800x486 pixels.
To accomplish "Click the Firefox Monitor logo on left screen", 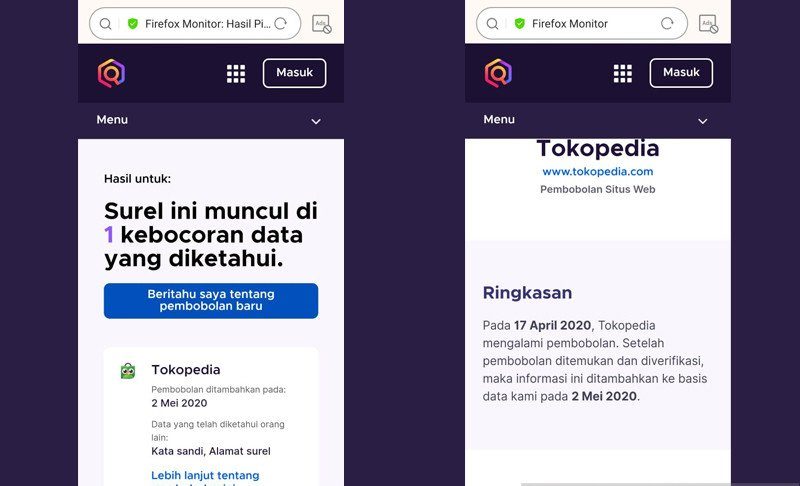I will click(x=111, y=73).
